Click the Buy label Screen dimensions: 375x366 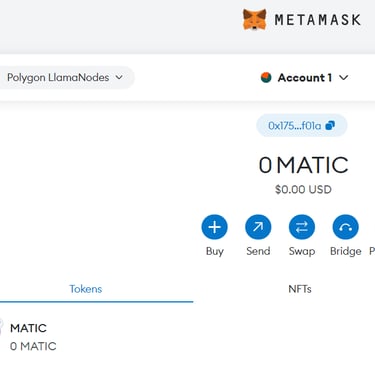point(215,251)
